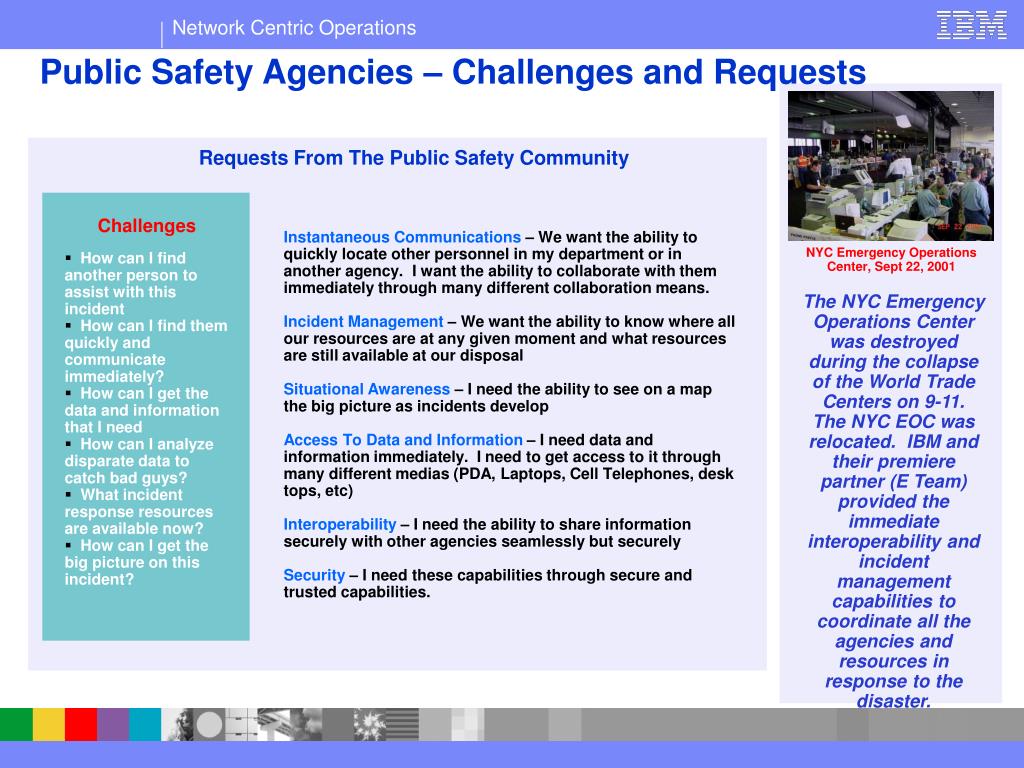Click bullet 'How can I get the data and information'
The width and height of the screenshot is (1024, 768).
pos(142,410)
